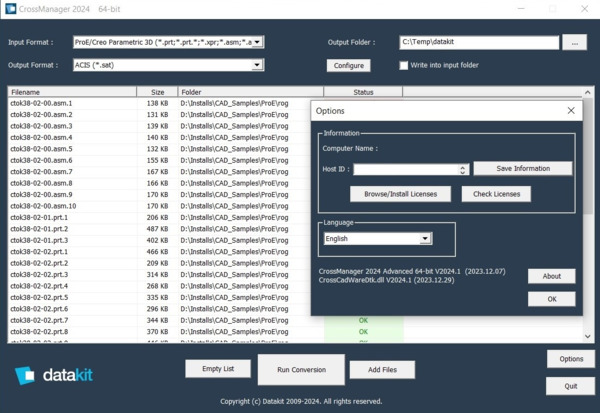Click the 138 KB size cell
The height and width of the screenshot is (413, 600).
[157, 103]
